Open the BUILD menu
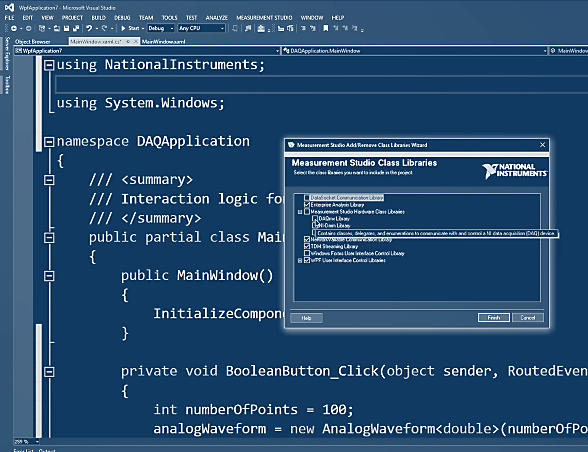Viewport: 588px width, 452px height. [99, 18]
